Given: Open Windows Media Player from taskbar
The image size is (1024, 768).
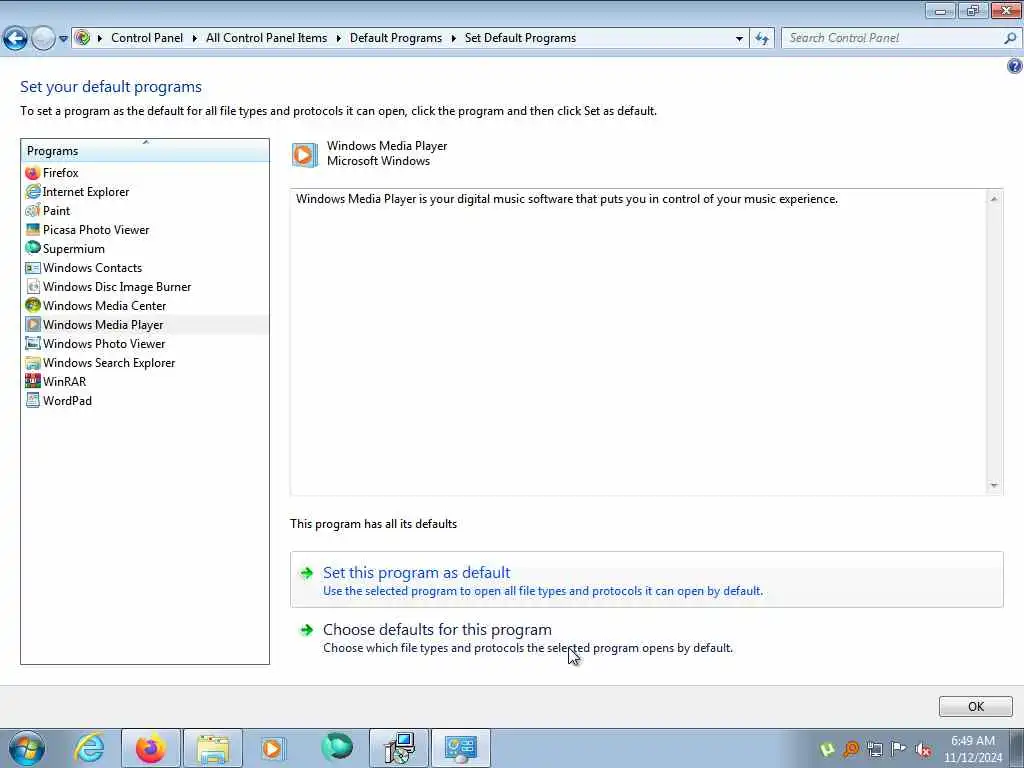Looking at the screenshot, I should coord(273,748).
